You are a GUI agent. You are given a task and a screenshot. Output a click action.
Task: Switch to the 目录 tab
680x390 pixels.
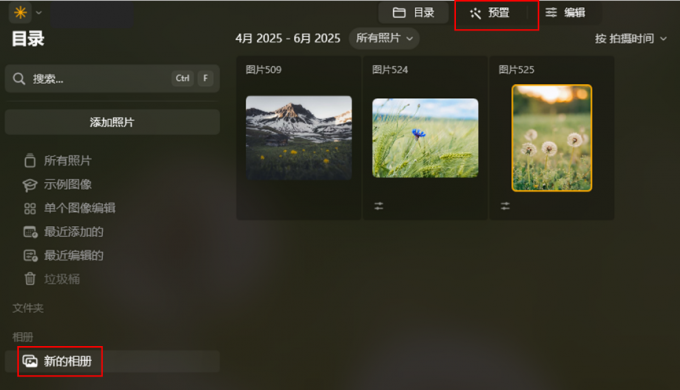click(x=413, y=13)
